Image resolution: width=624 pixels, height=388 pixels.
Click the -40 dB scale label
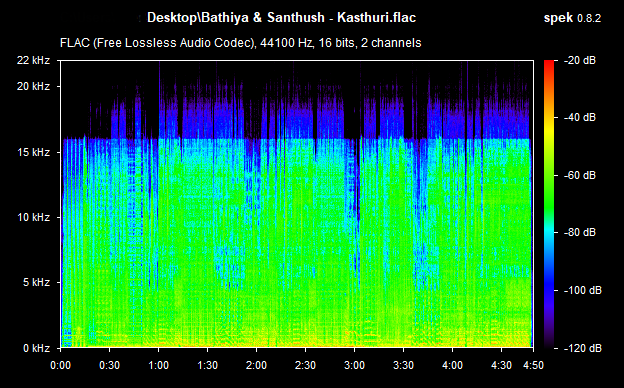[x=580, y=117]
